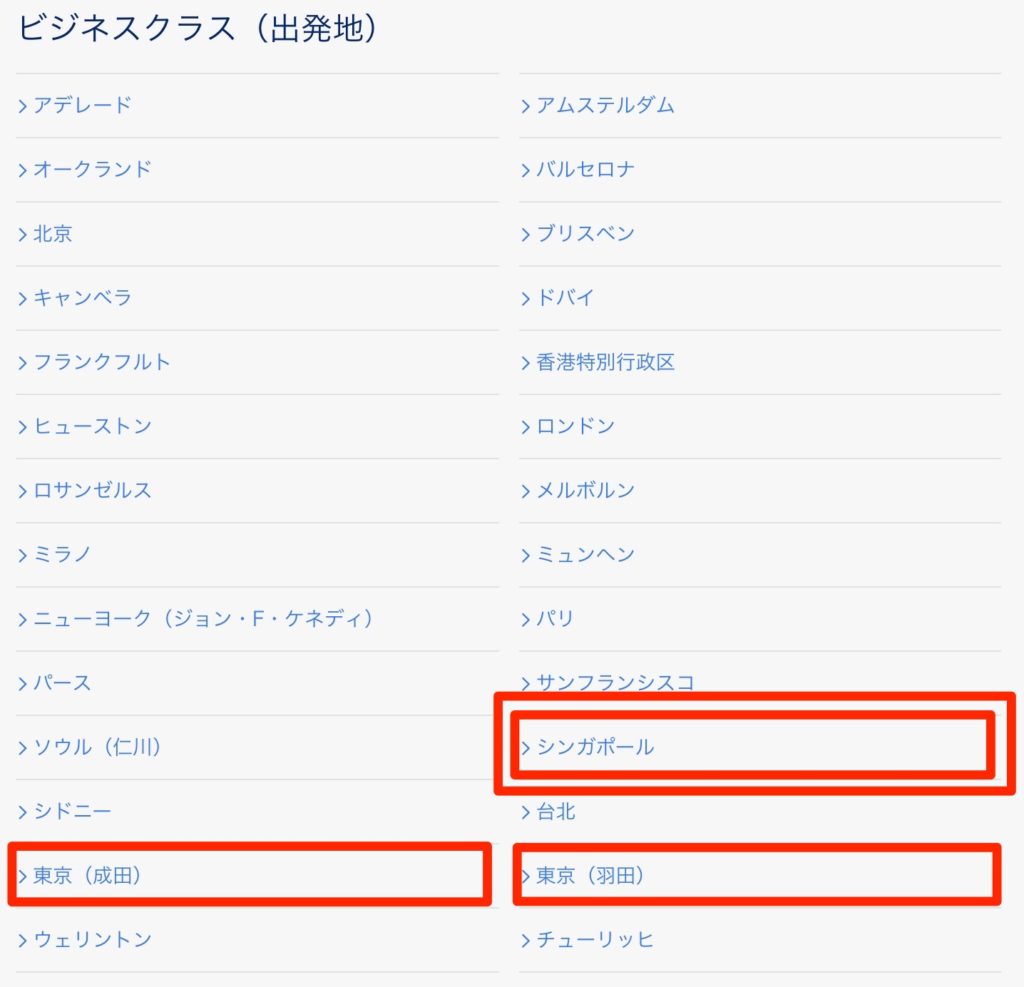Select キャンベラ departure city
Image resolution: width=1024 pixels, height=987 pixels.
[x=83, y=298]
